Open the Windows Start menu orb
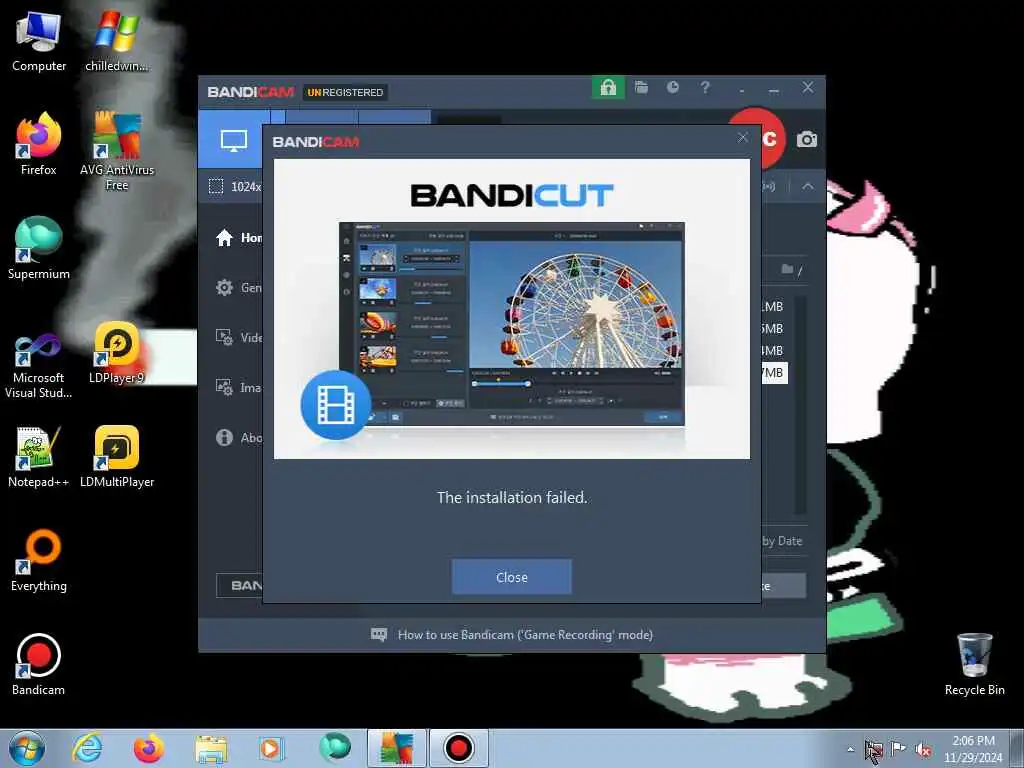1024x768 pixels. 27,748
